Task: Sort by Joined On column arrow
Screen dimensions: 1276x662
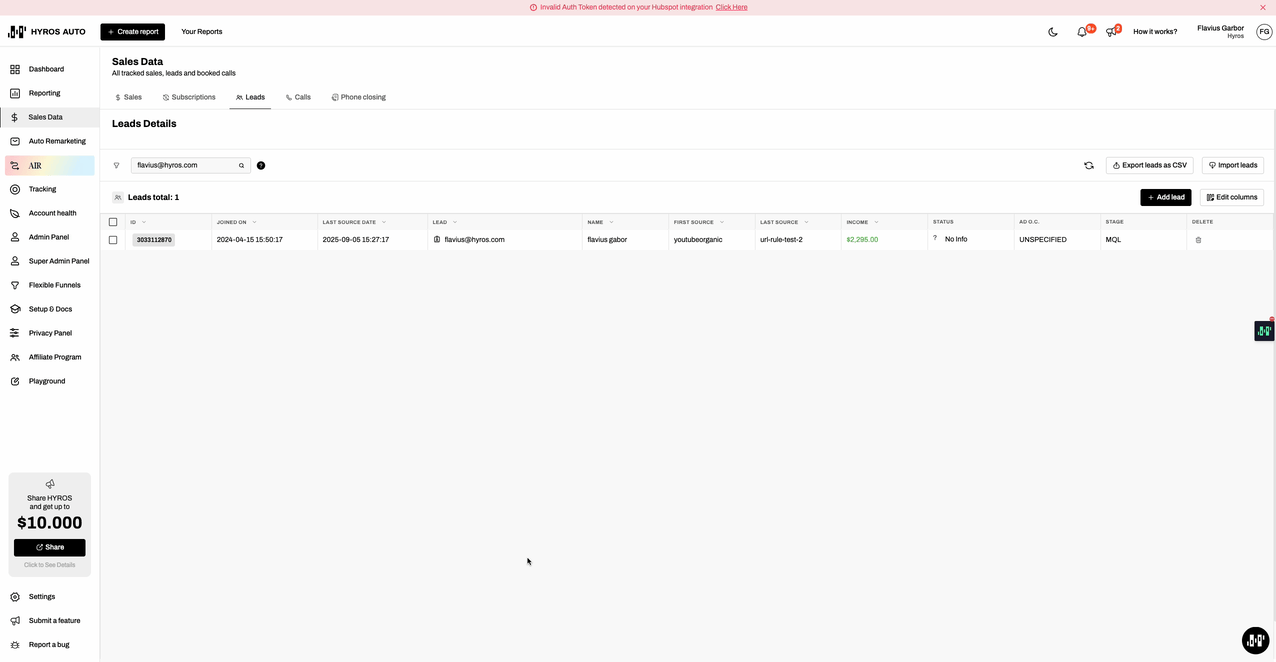Action: click(x=254, y=222)
